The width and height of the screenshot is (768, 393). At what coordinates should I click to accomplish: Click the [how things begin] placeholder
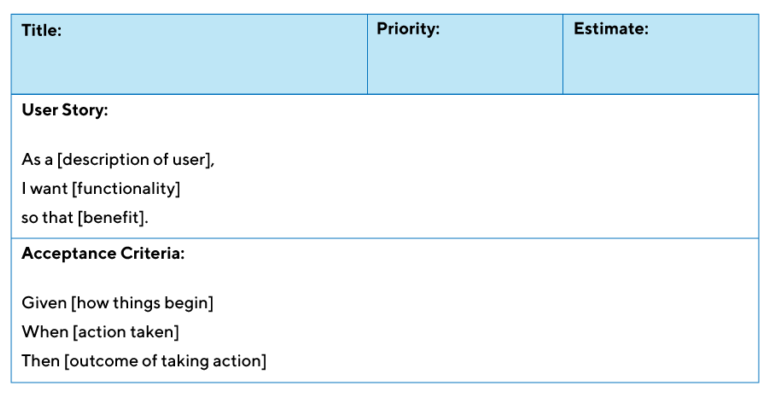142,303
